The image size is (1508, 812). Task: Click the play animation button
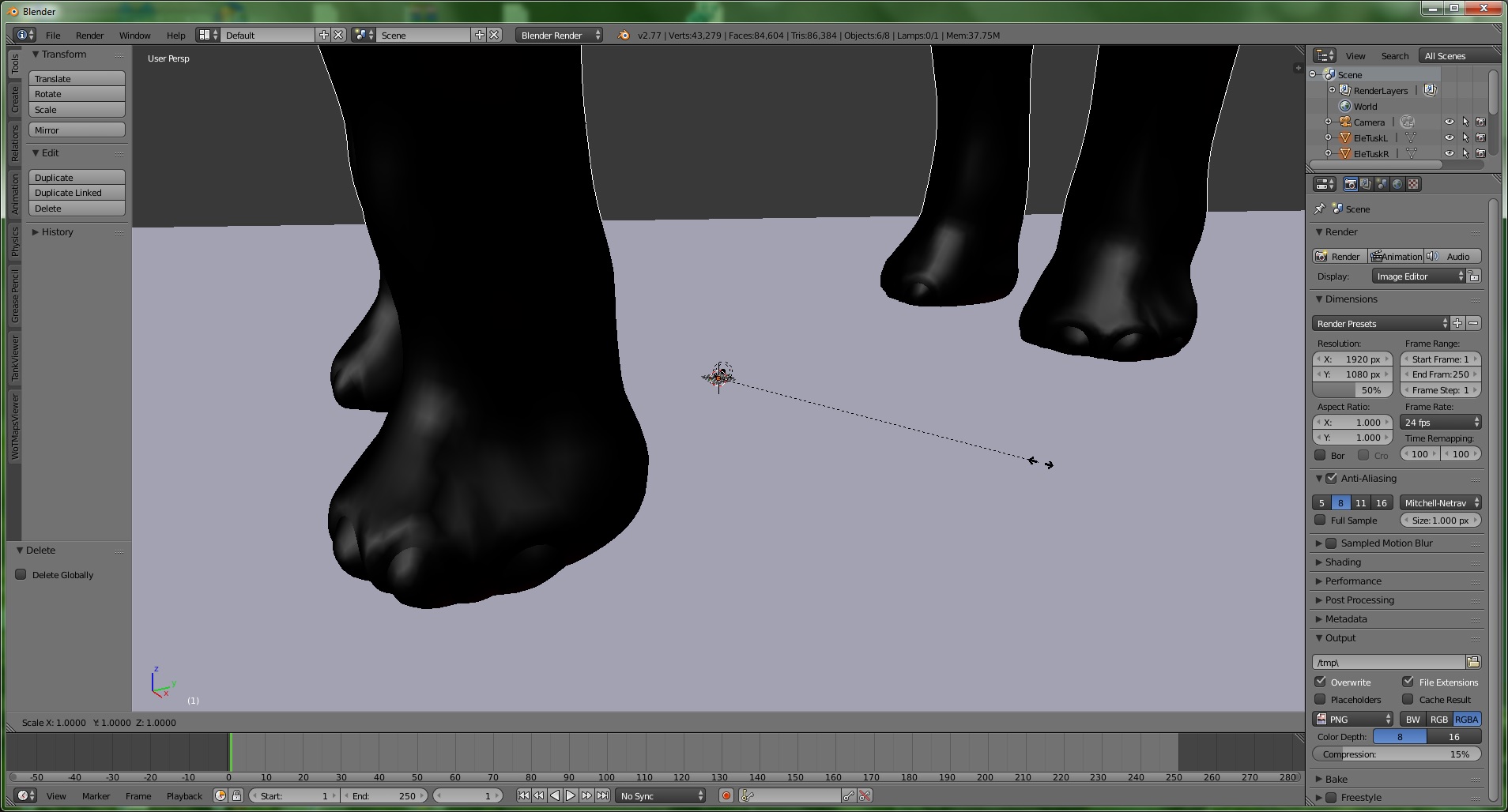(571, 795)
